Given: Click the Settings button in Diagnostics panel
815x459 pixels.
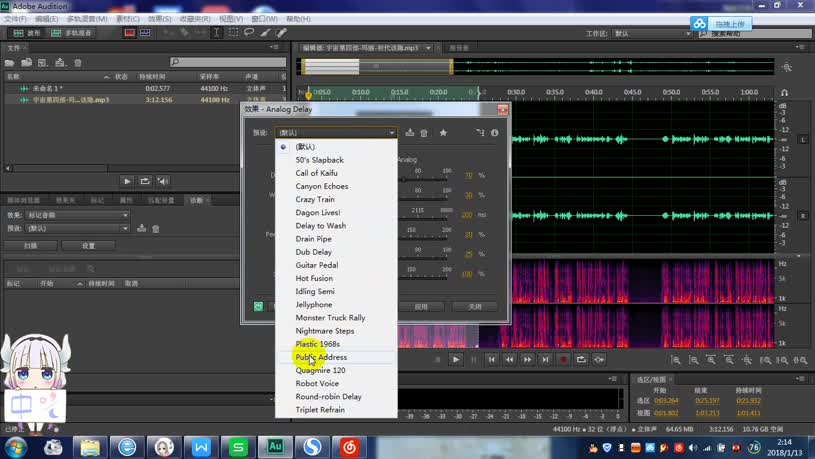Looking at the screenshot, I should 88,245.
